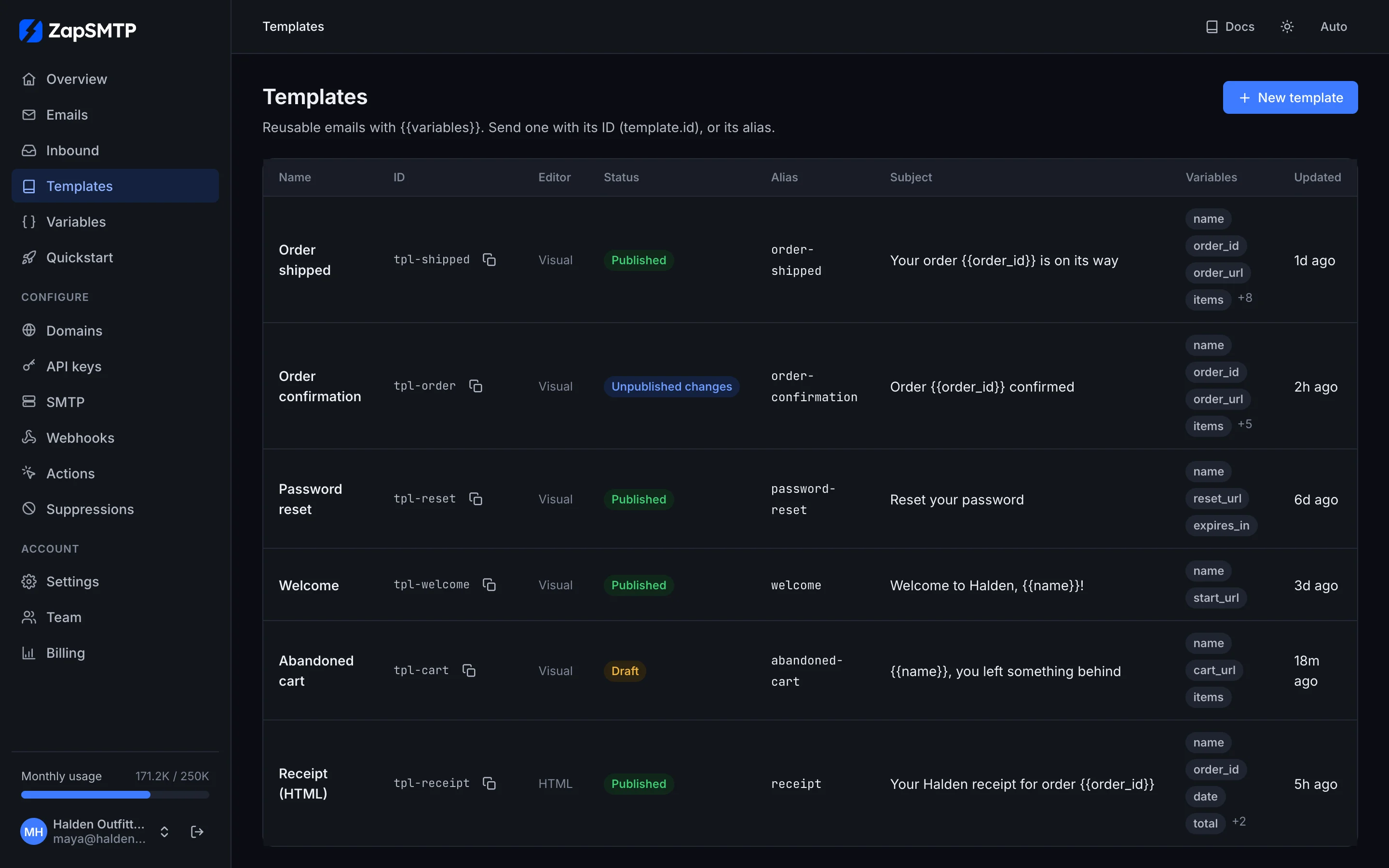Open Actions page
The width and height of the screenshot is (1389, 868).
115,473
